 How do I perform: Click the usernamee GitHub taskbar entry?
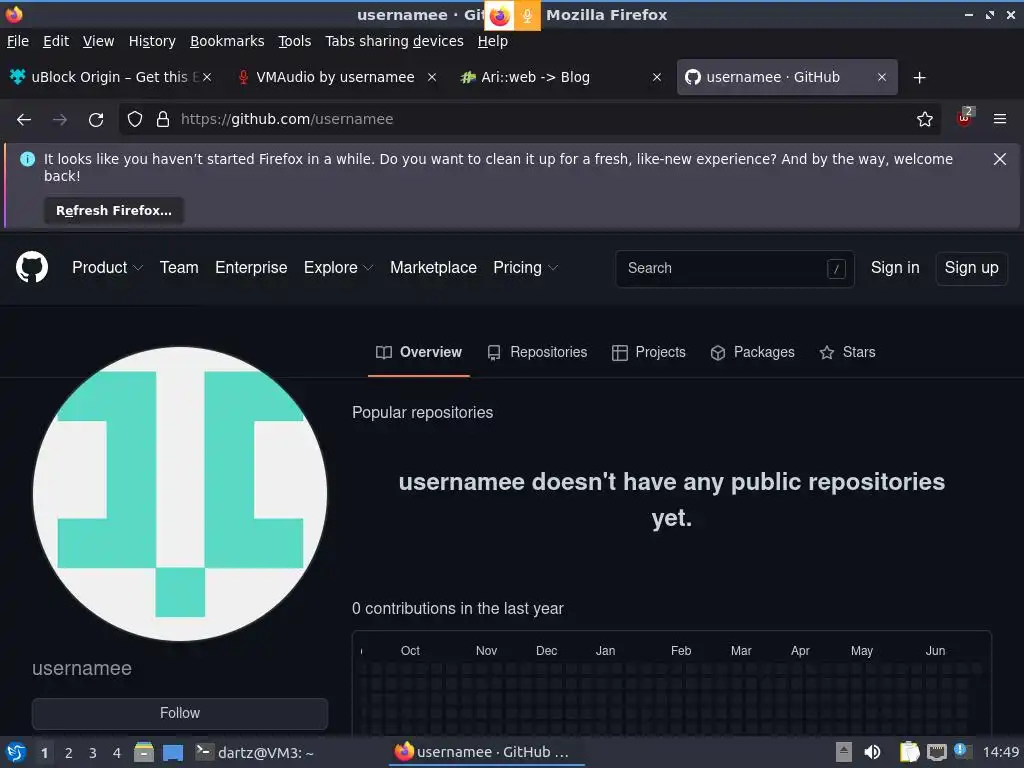(487, 752)
